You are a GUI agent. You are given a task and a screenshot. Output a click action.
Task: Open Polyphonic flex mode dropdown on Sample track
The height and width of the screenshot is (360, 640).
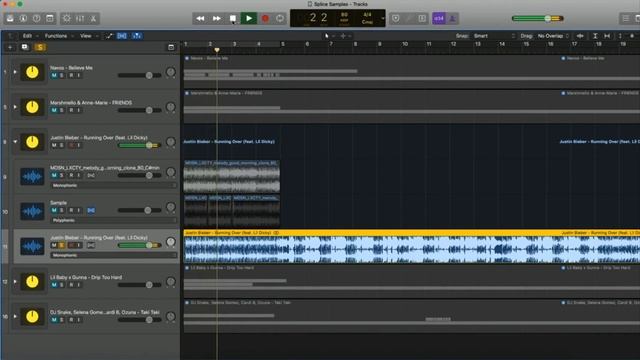pyautogui.click(x=113, y=220)
